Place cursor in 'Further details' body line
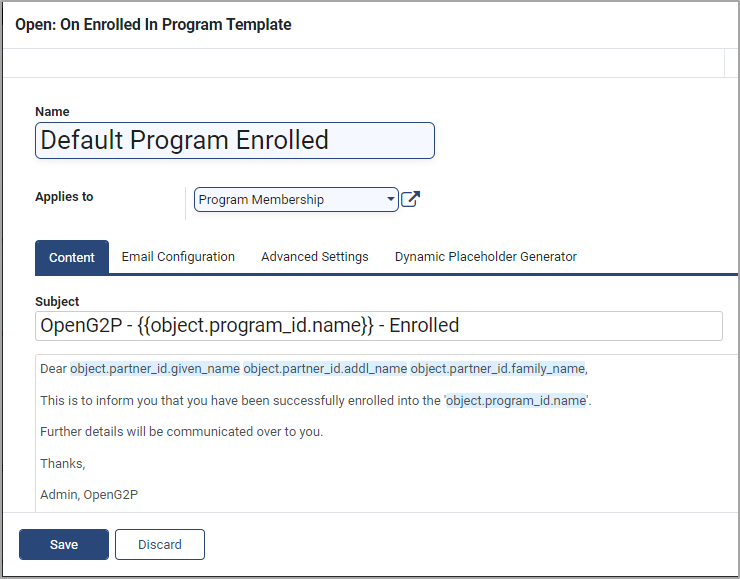 (x=181, y=432)
